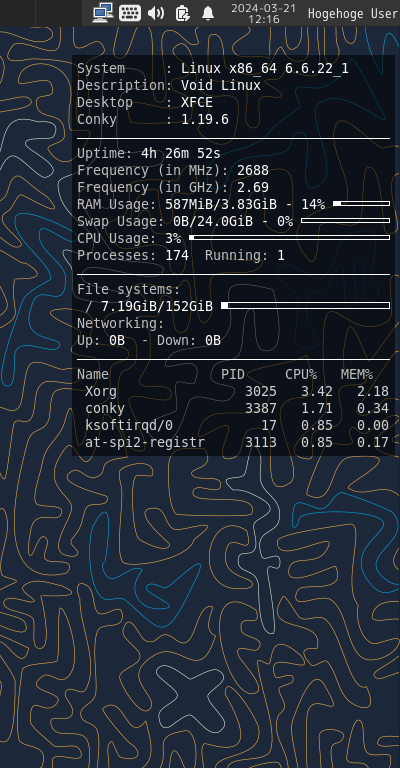Click the Swap Usage progress bar
The image size is (400, 768).
pos(346,220)
